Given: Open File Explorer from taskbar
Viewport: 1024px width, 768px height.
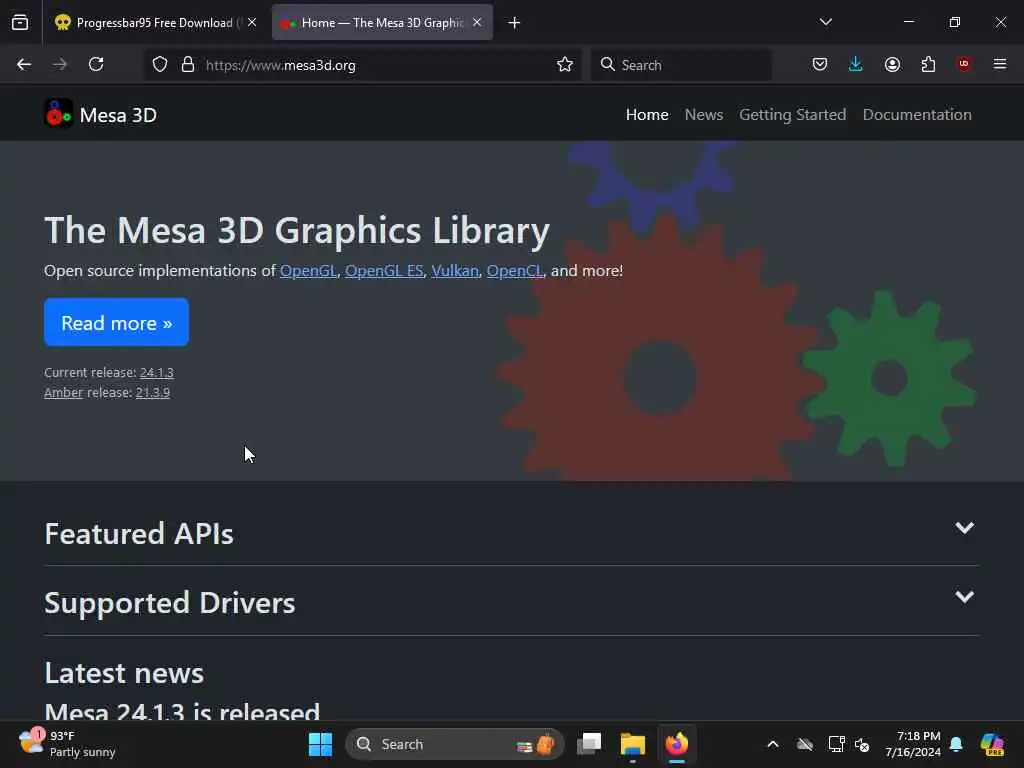Looking at the screenshot, I should [633, 744].
